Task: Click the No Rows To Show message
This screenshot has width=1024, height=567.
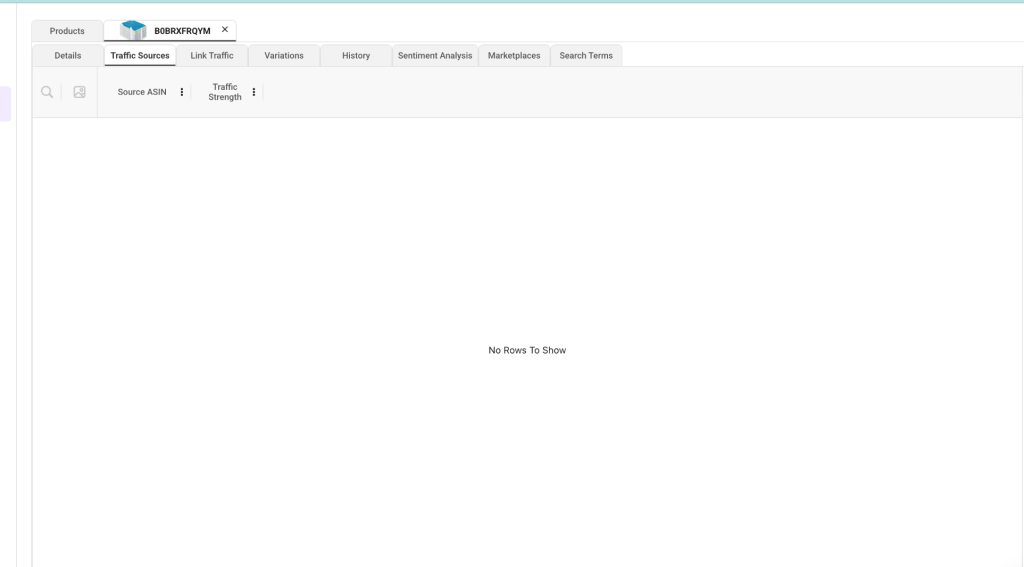Action: click(527, 350)
